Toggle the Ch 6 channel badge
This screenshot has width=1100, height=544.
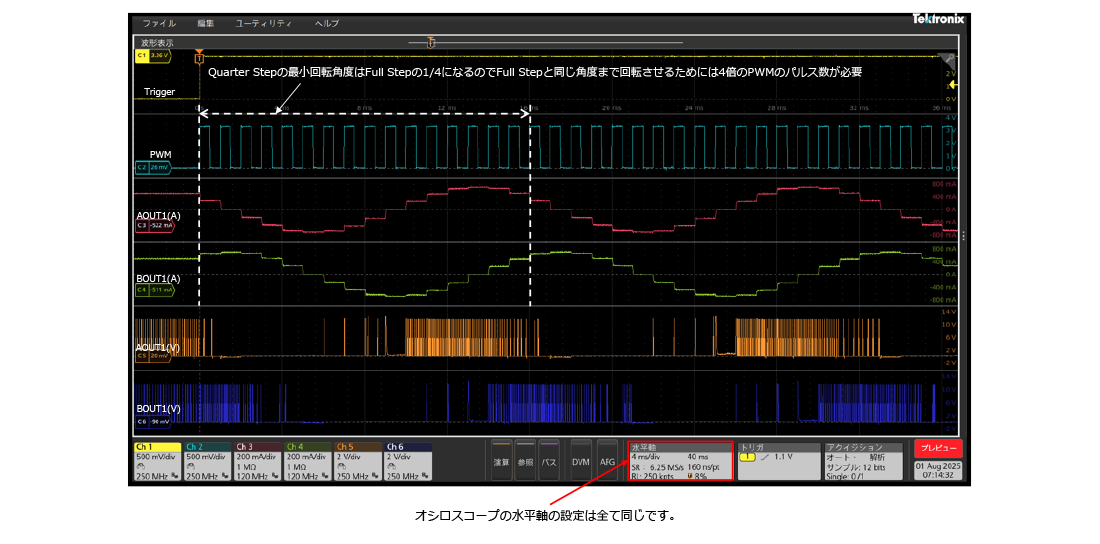[x=407, y=461]
